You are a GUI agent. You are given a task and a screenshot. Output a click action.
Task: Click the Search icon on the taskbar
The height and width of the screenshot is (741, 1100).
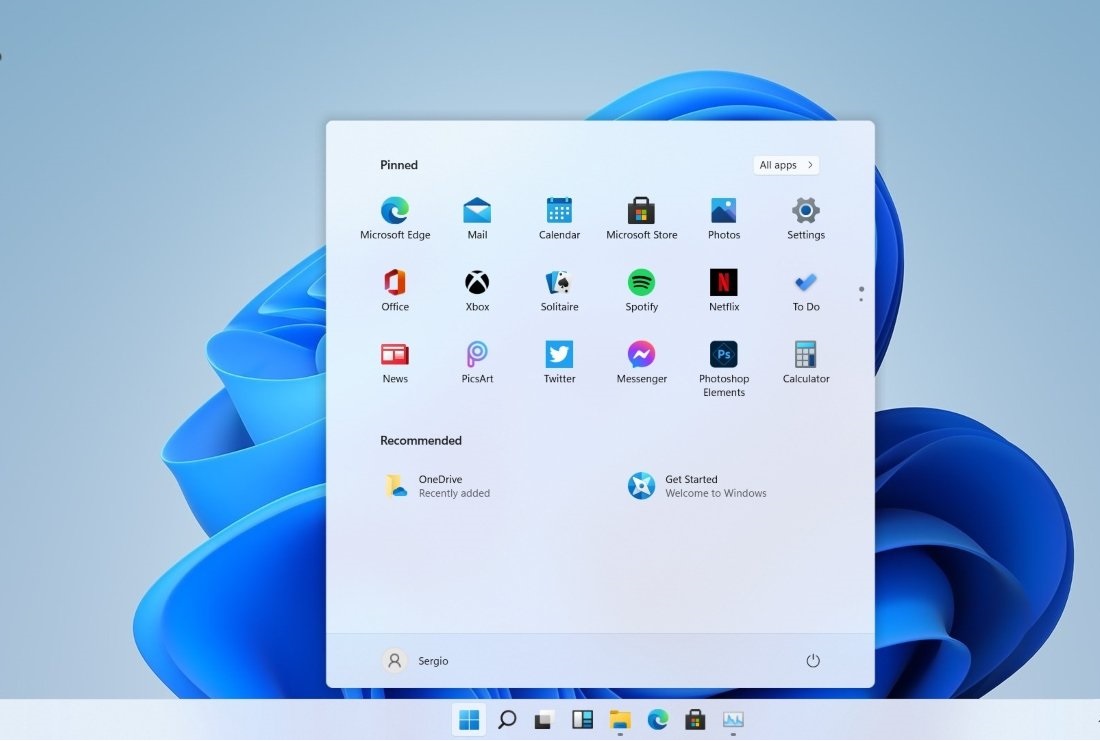coord(506,719)
